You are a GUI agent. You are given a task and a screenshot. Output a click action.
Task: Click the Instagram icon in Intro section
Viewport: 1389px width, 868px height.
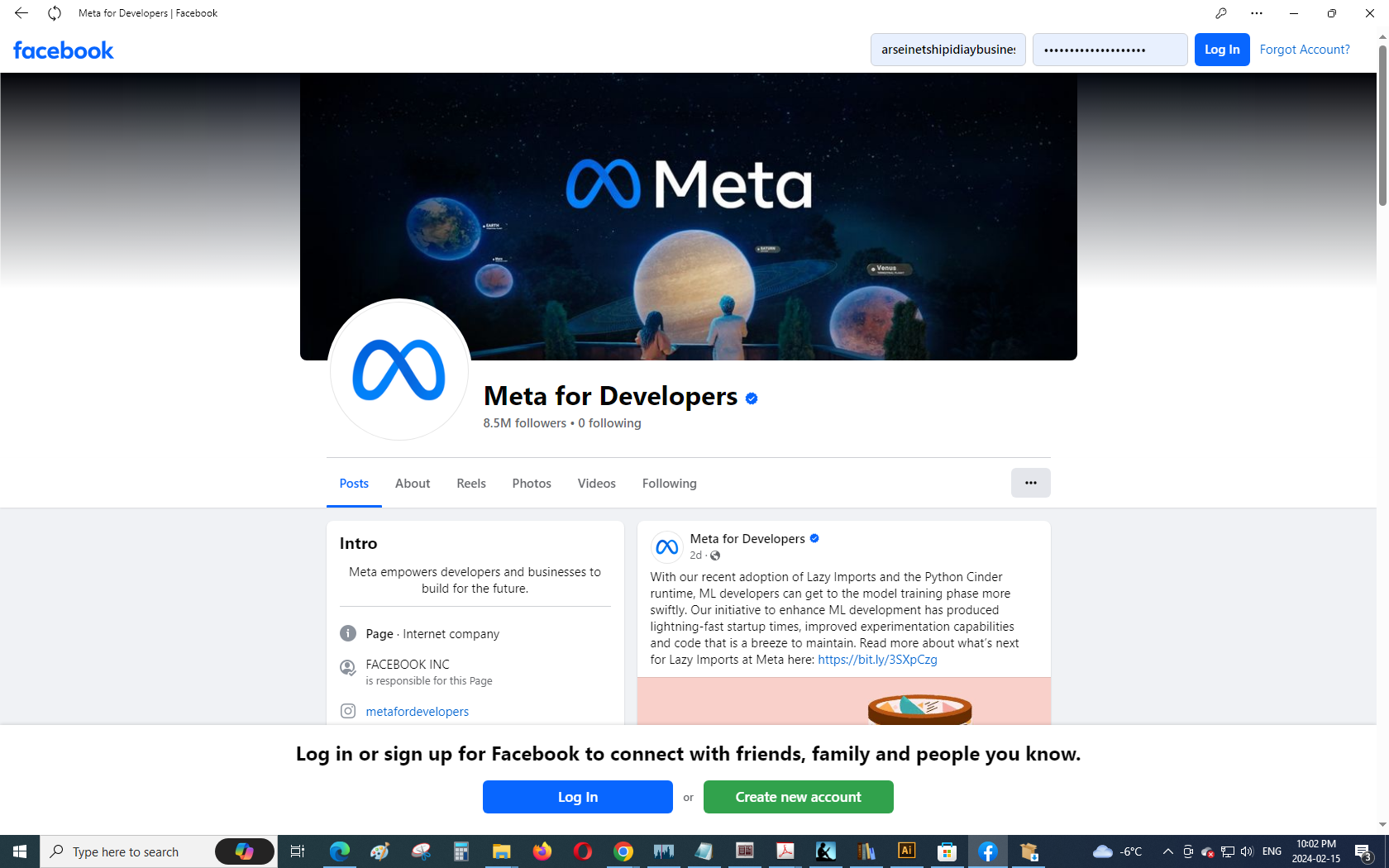click(348, 711)
